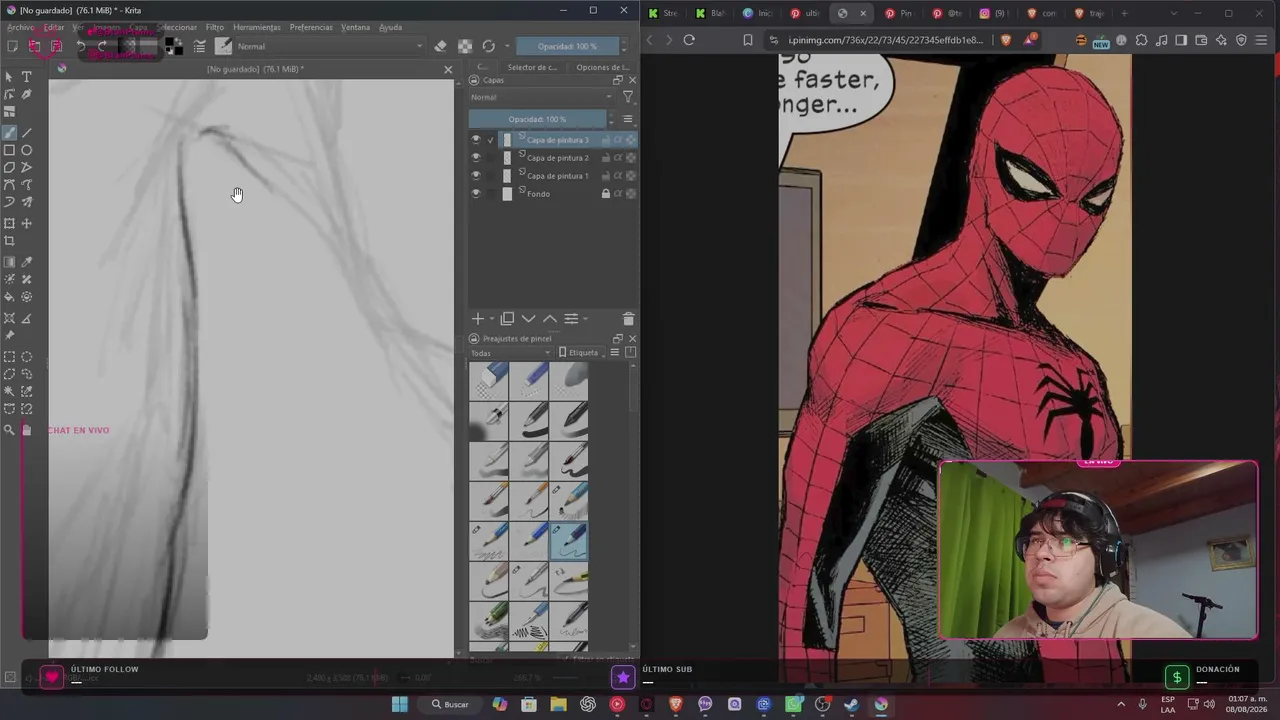Open the brush editor settings icon

click(x=199, y=46)
